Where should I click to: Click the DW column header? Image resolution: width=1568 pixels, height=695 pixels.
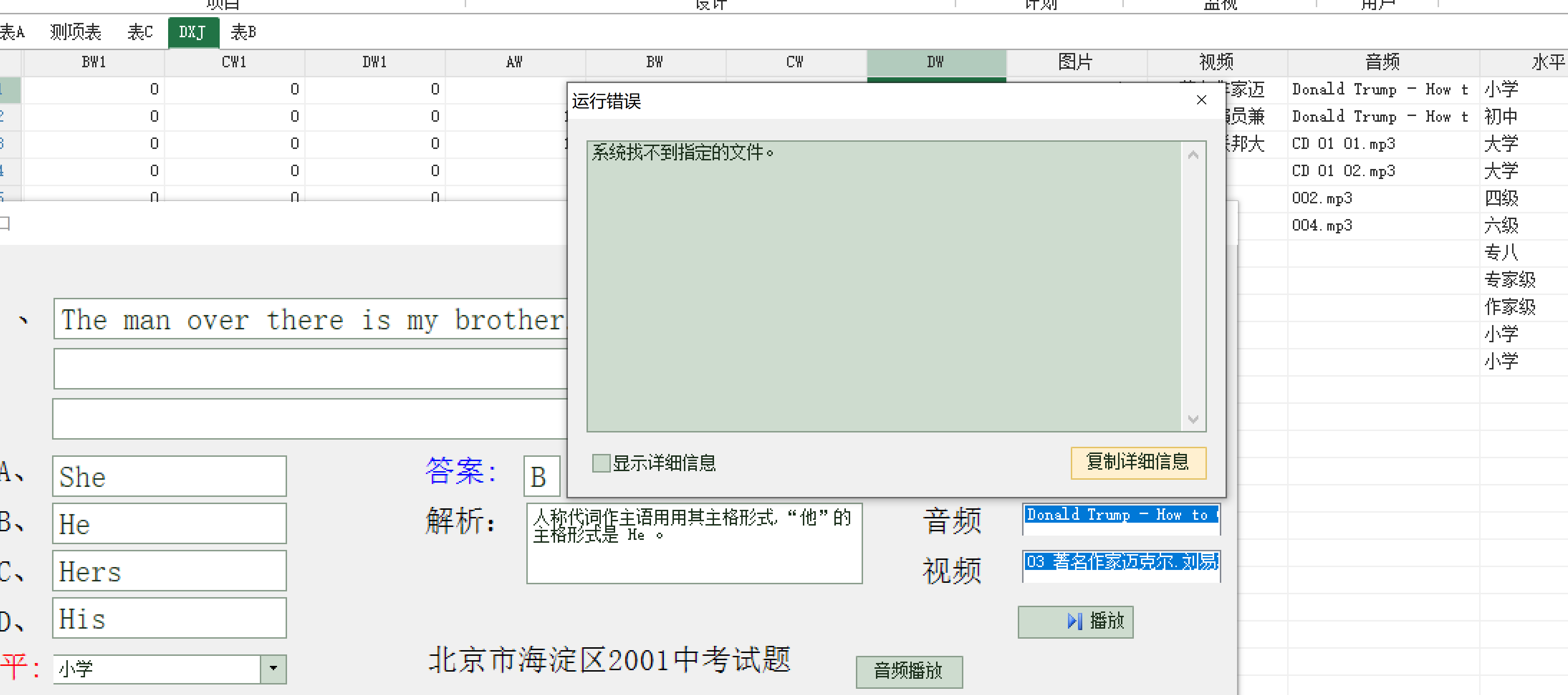click(x=936, y=62)
